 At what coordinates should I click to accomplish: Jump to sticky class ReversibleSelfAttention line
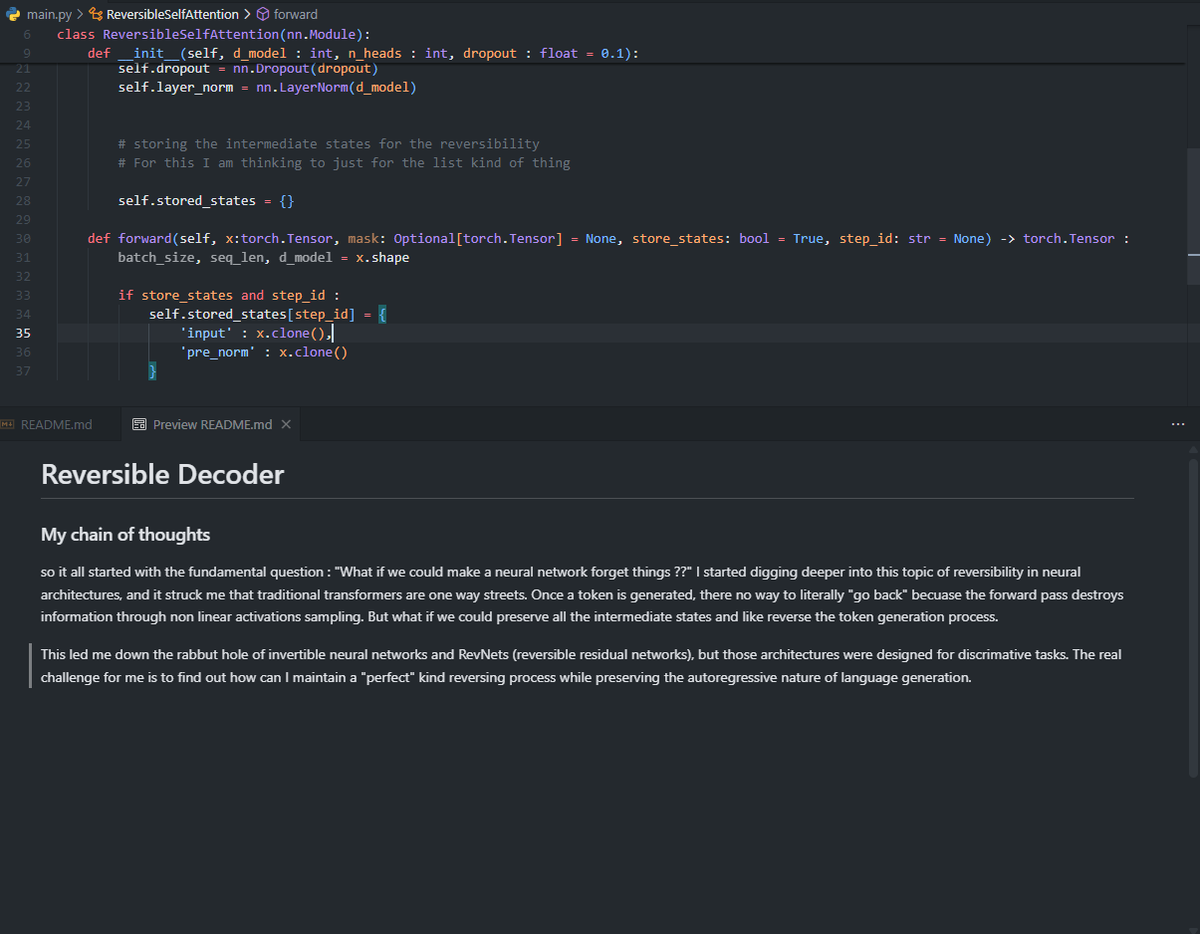point(214,34)
